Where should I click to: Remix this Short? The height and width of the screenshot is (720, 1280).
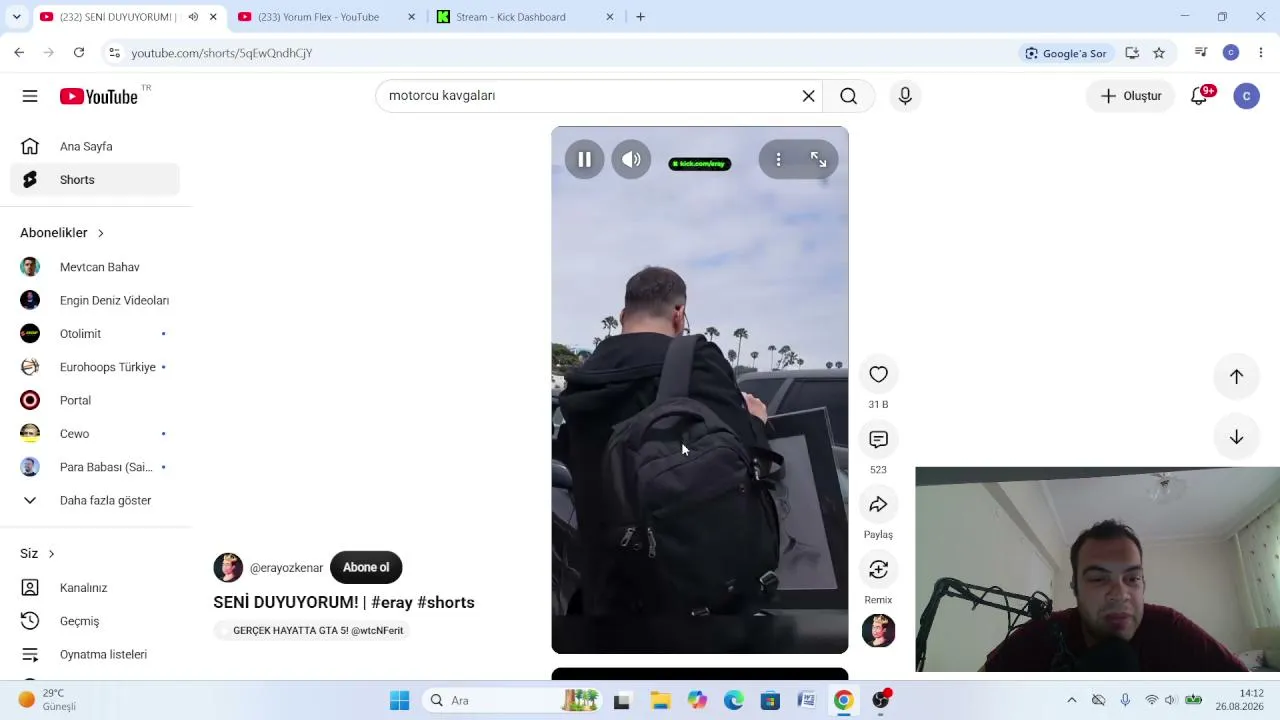tap(878, 569)
